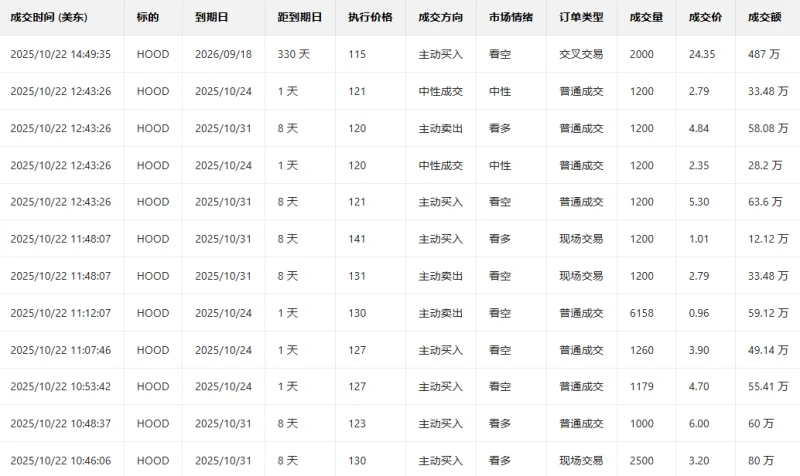Click the 成交方向 column header
The height and width of the screenshot is (476, 800).
440,18
